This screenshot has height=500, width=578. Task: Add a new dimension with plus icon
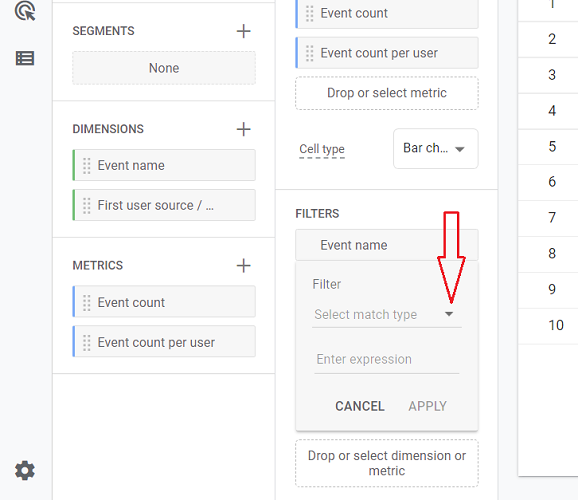[243, 129]
